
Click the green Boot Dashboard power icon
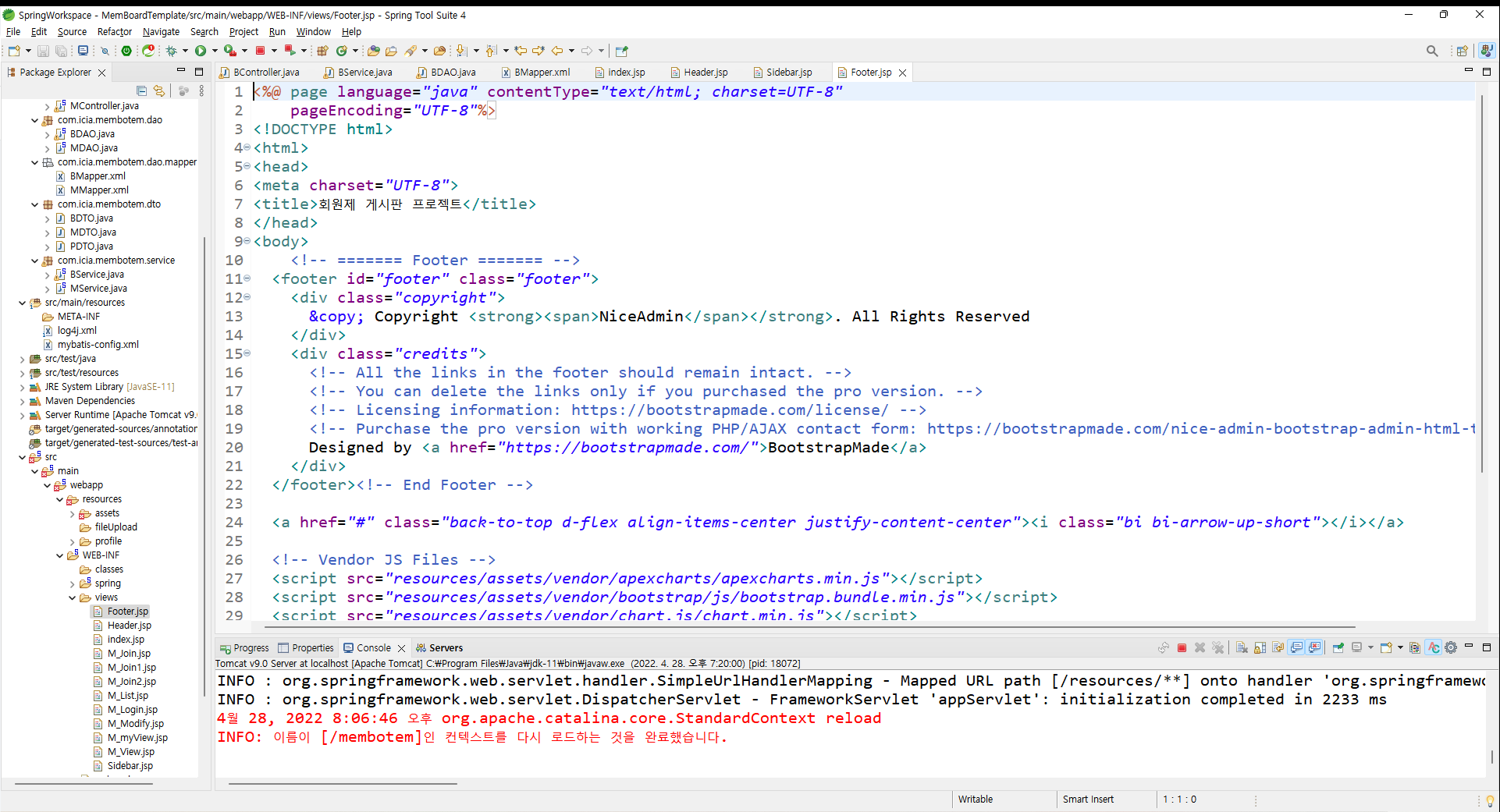pyautogui.click(x=126, y=51)
